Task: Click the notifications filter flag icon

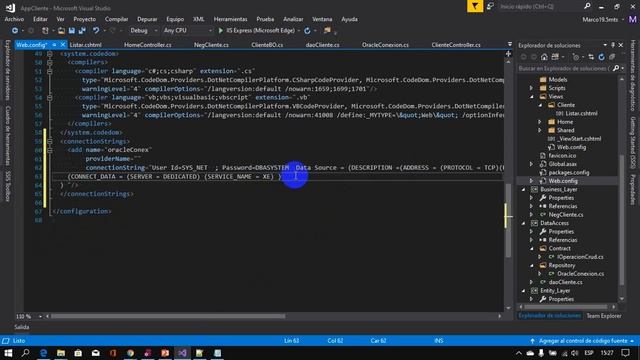Action: 475,6
